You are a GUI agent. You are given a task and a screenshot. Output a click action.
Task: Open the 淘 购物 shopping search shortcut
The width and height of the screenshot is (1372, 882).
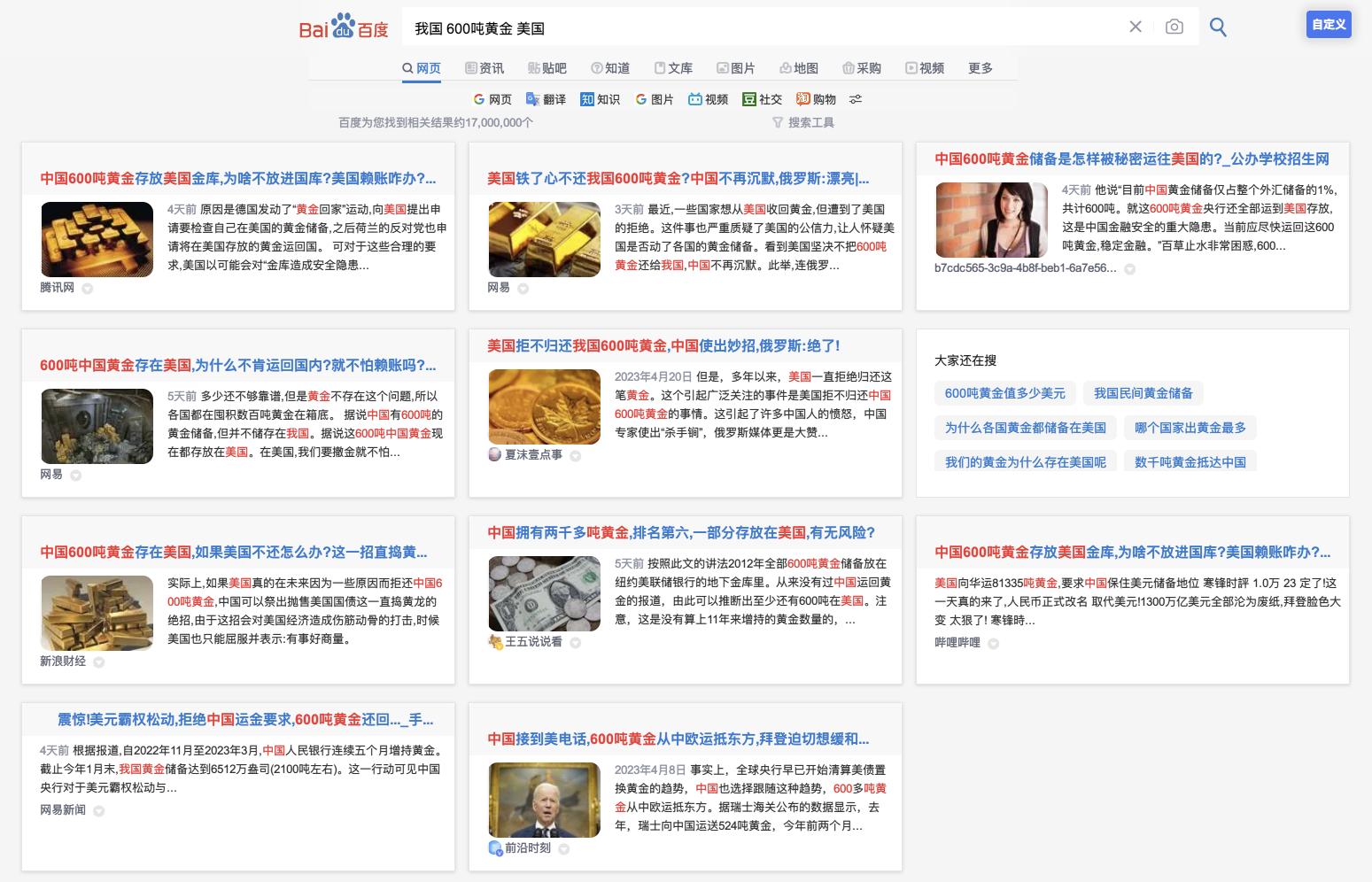click(814, 99)
